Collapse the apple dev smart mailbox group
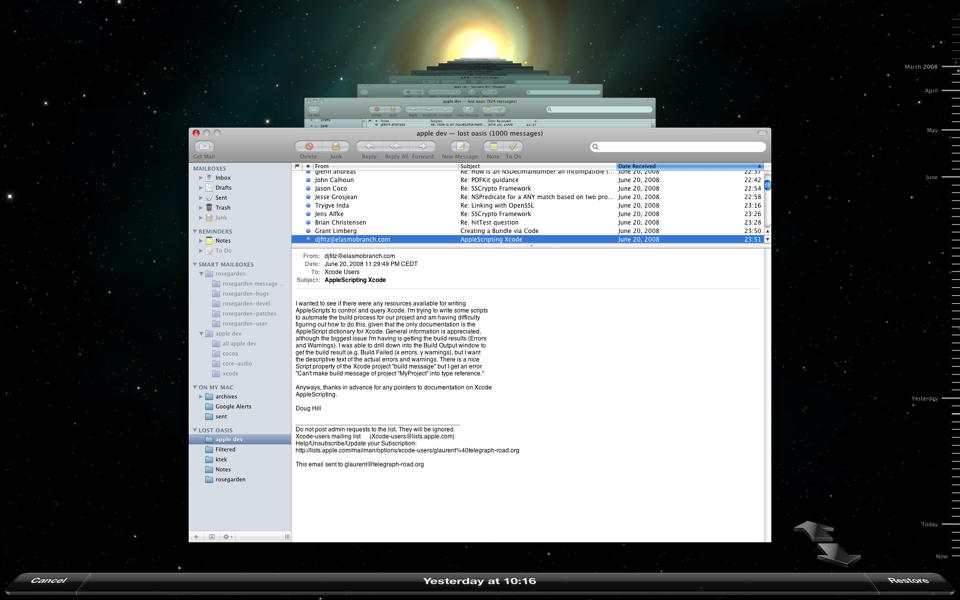 201,334
